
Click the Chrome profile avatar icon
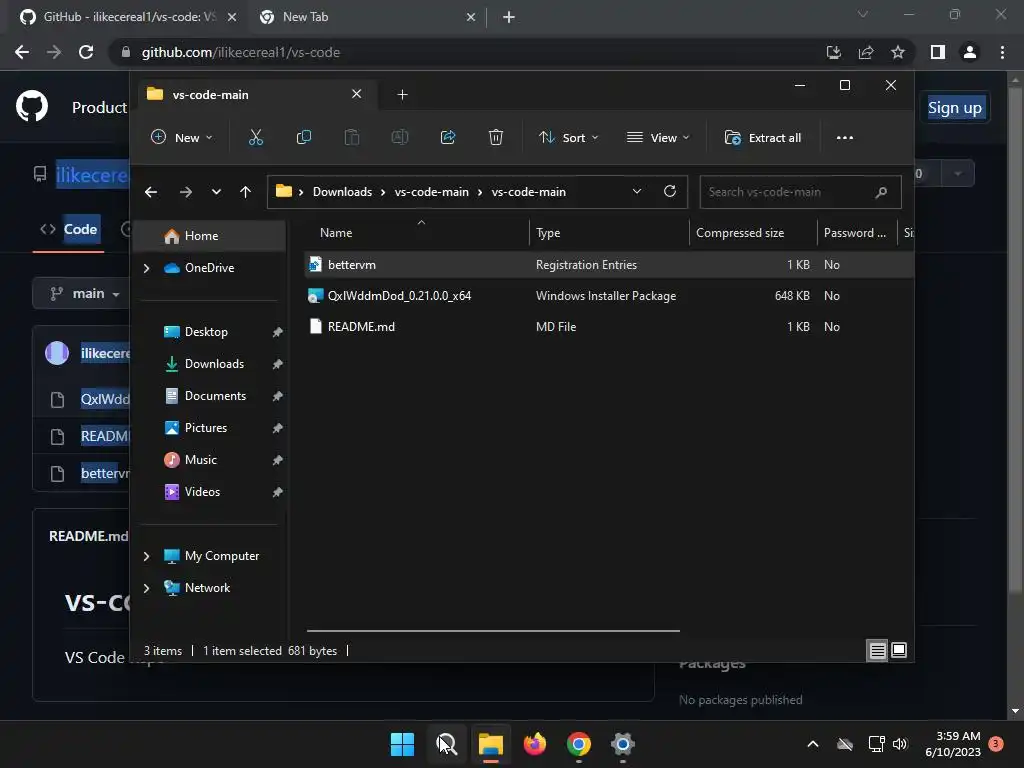(970, 52)
